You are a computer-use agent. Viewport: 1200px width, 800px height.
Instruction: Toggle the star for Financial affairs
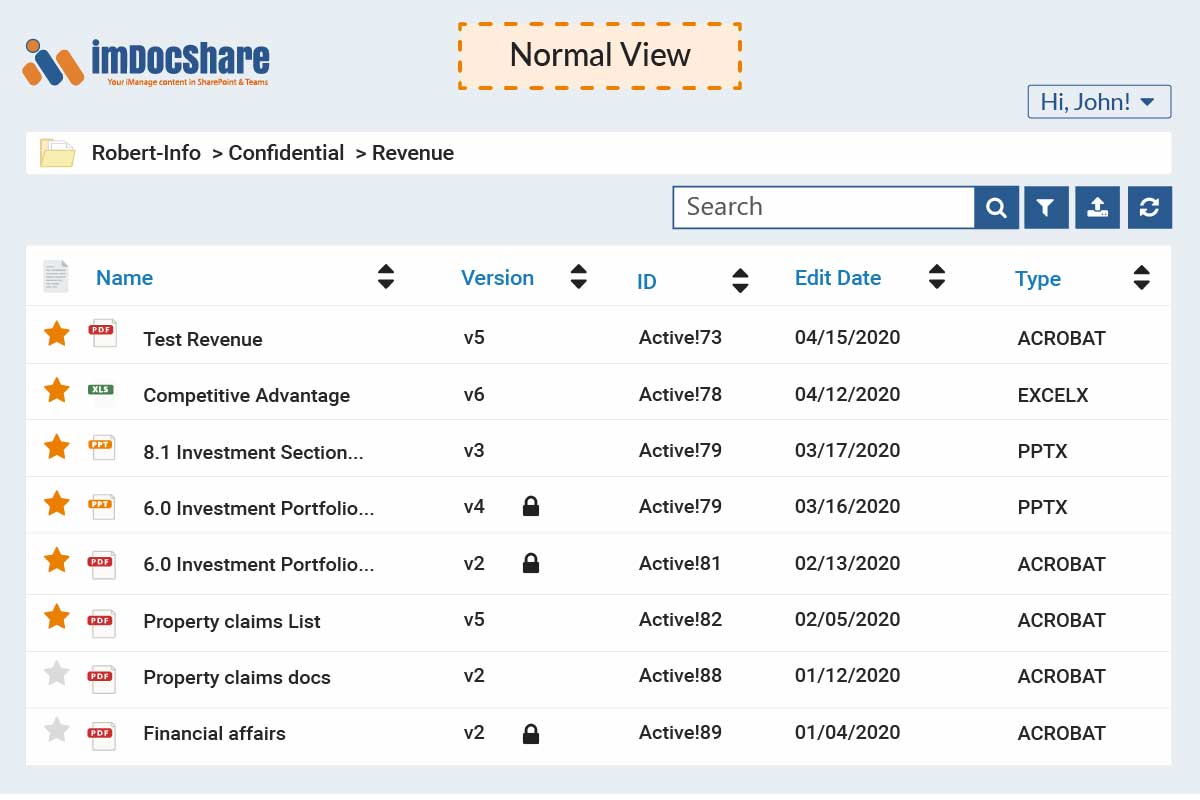(x=57, y=729)
